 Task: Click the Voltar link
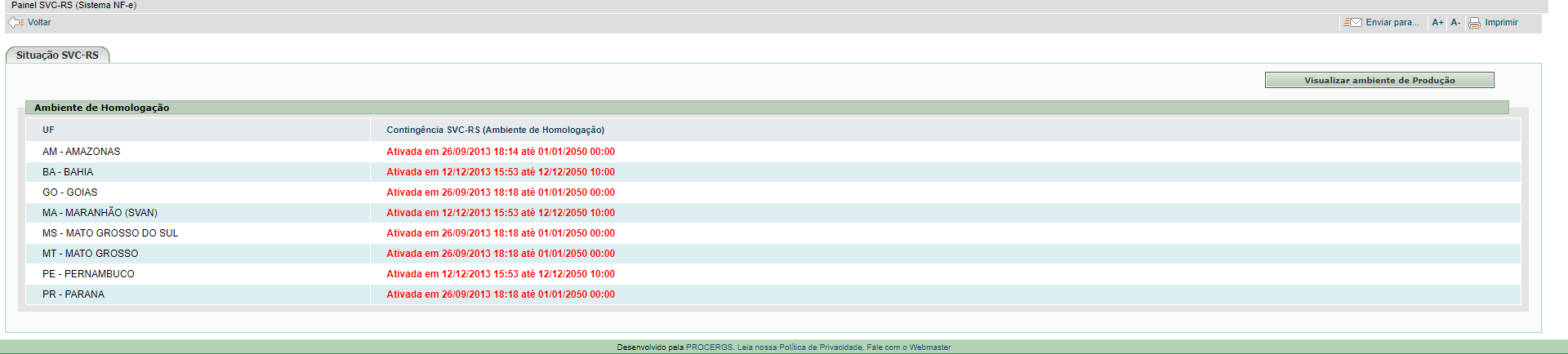pos(39,23)
